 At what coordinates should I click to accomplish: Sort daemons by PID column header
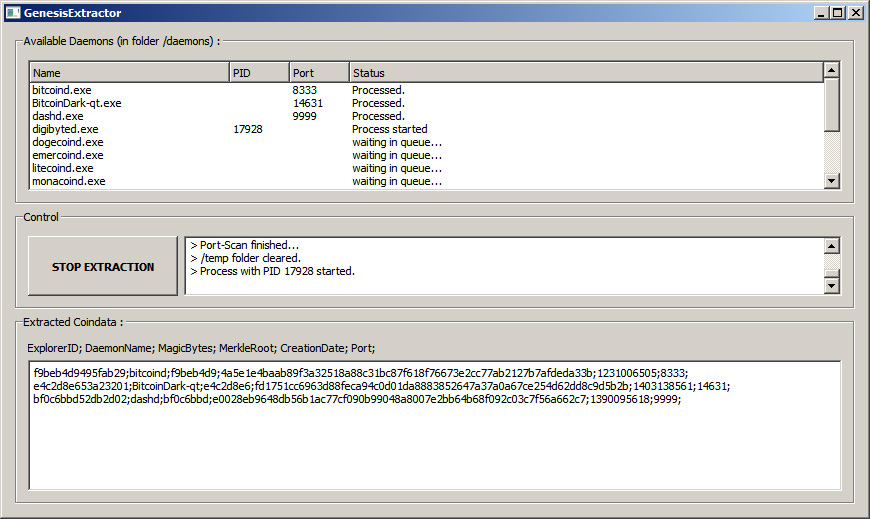click(259, 73)
